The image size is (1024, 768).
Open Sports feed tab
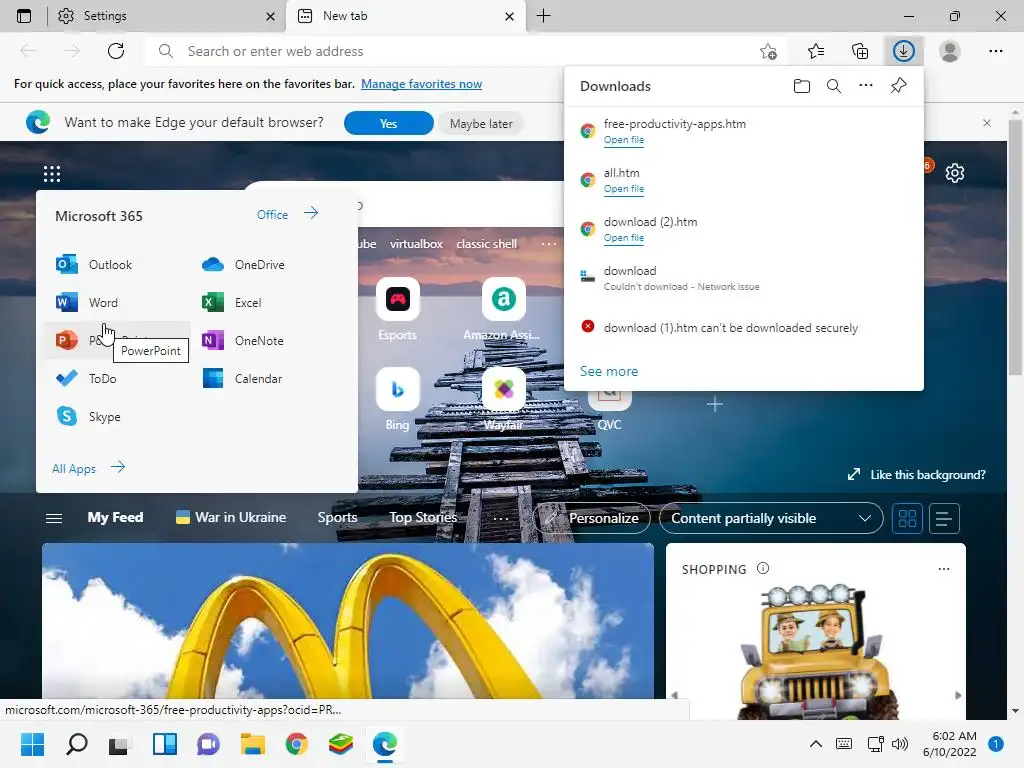[337, 518]
